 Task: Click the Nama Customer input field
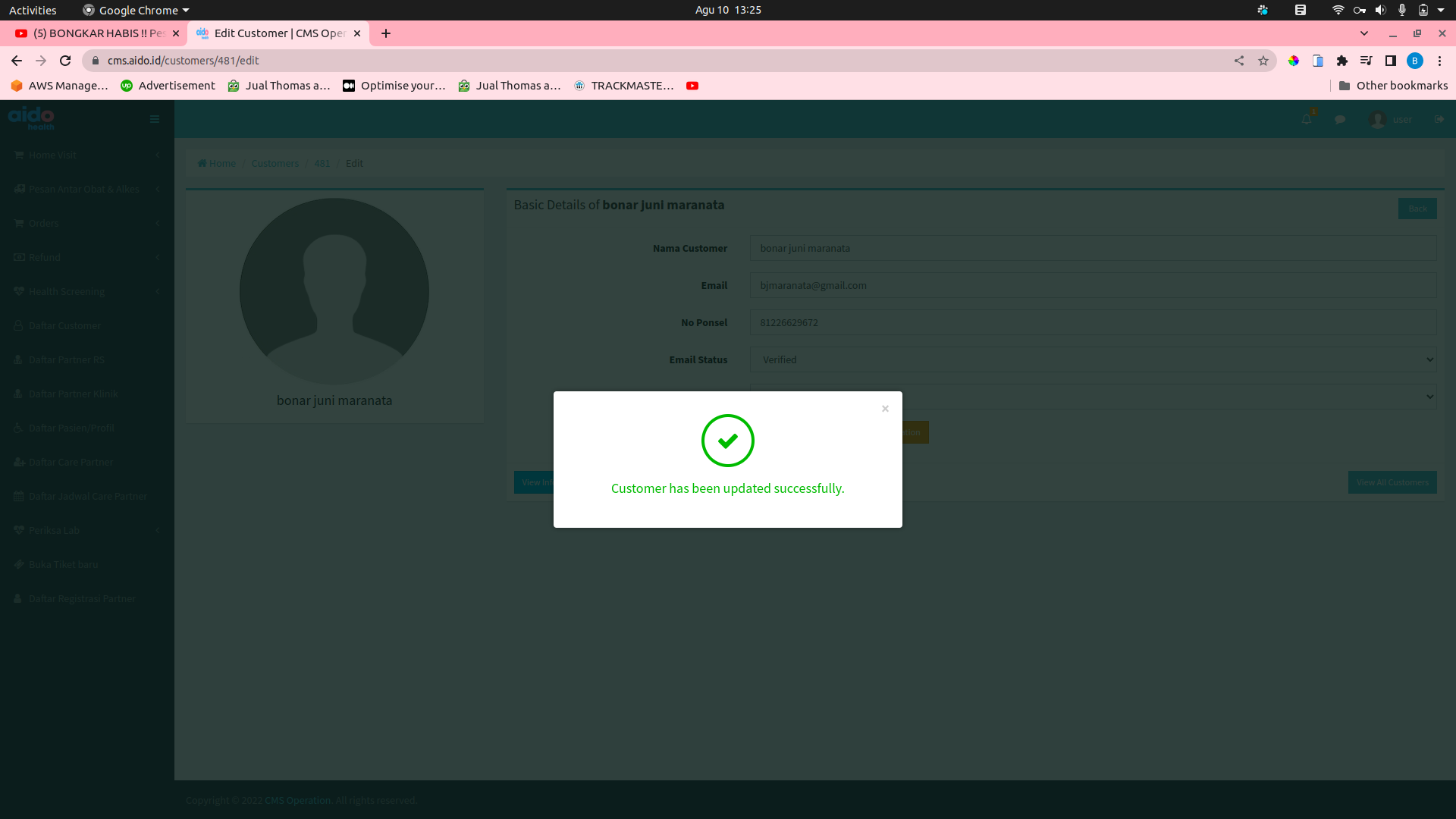1093,248
